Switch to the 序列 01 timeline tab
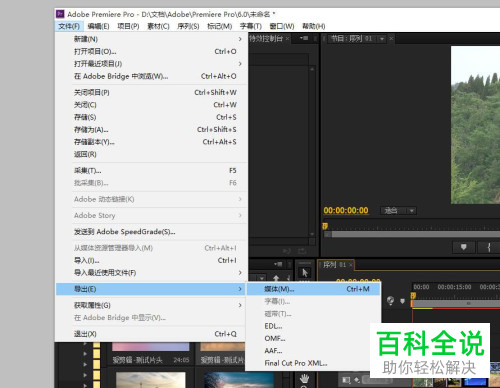 [x=334, y=265]
